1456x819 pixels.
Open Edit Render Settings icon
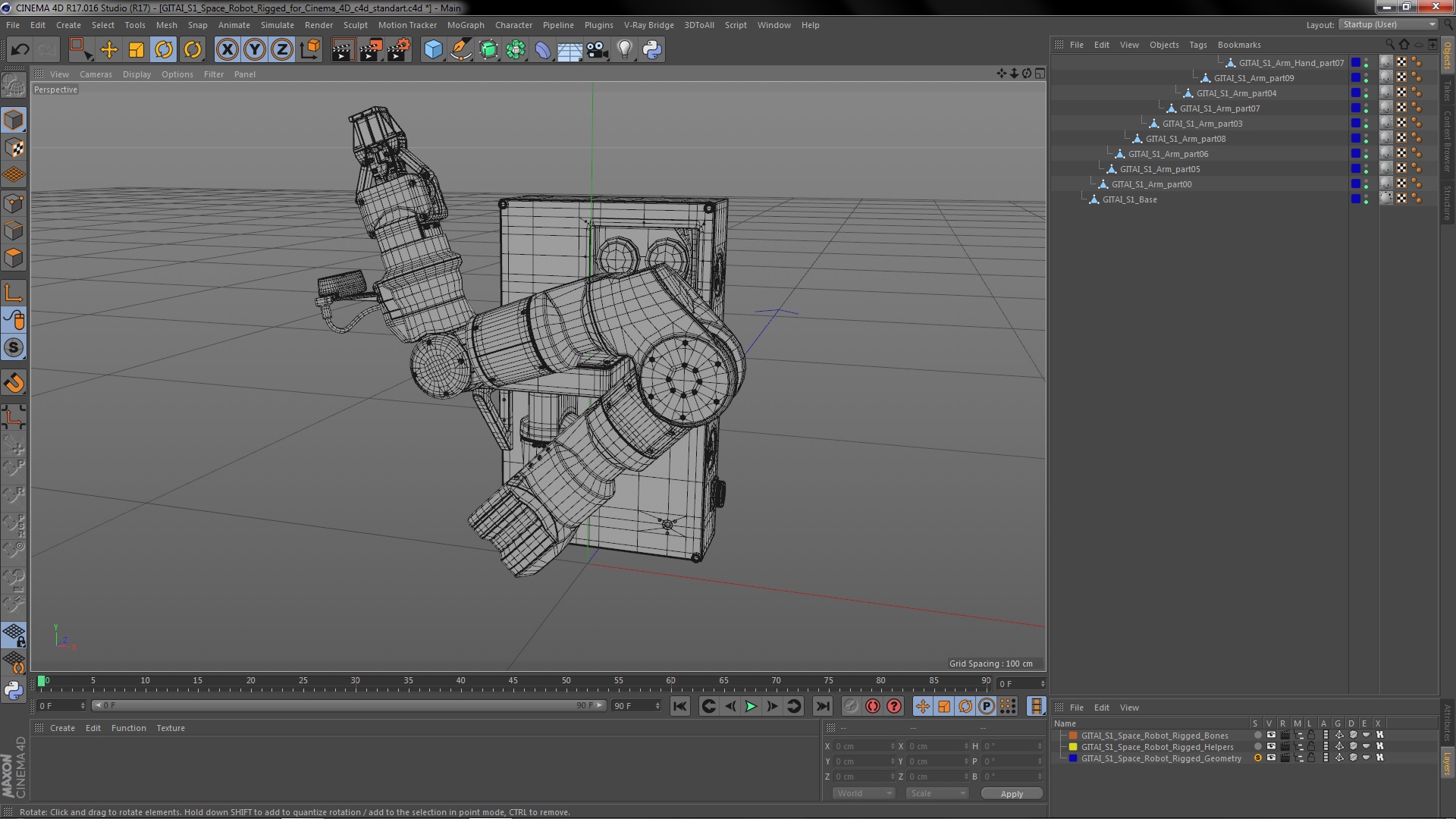tap(398, 50)
